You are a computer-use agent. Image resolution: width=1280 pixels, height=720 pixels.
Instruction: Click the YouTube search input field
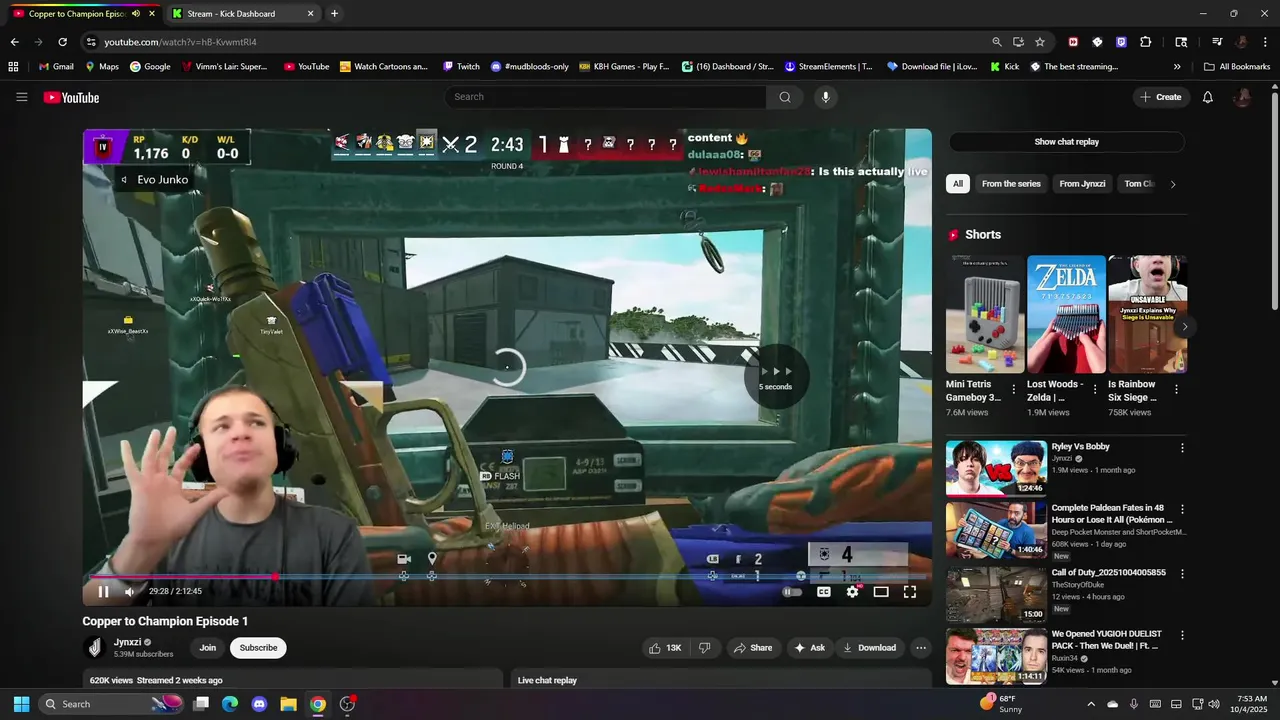point(606,97)
